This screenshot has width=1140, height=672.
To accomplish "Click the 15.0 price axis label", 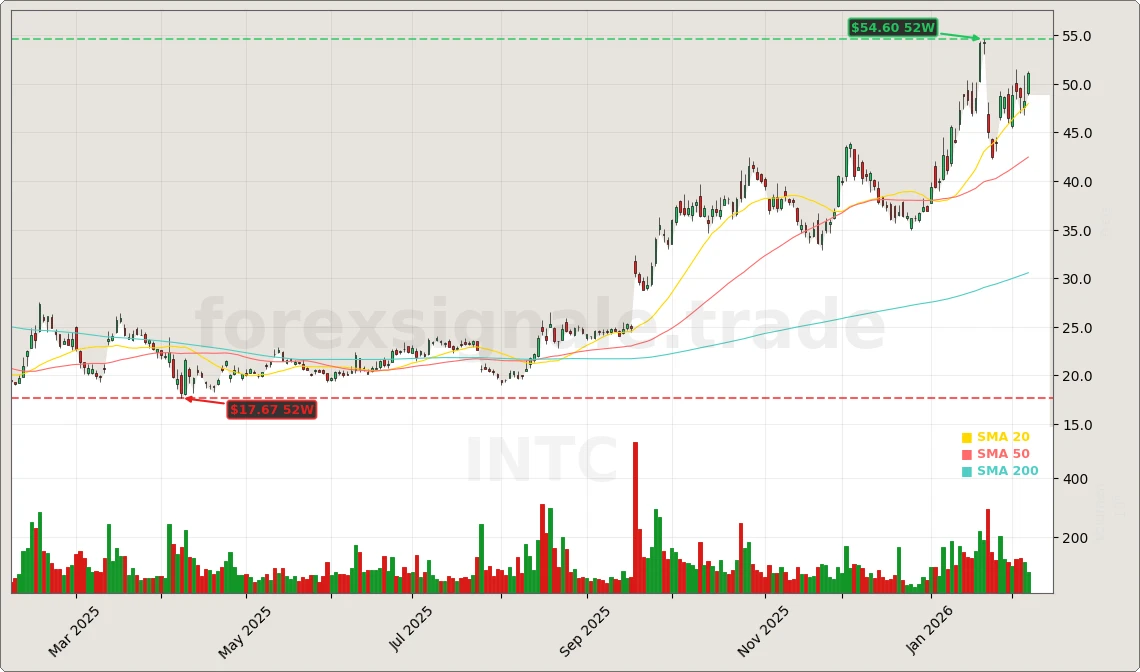I will click(1075, 426).
